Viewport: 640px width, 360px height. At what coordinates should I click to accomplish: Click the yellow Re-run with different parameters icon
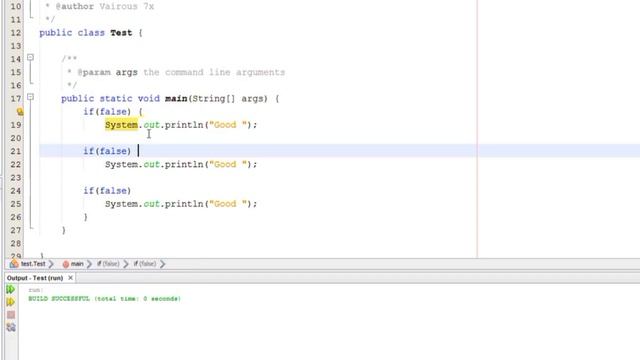(x=11, y=302)
